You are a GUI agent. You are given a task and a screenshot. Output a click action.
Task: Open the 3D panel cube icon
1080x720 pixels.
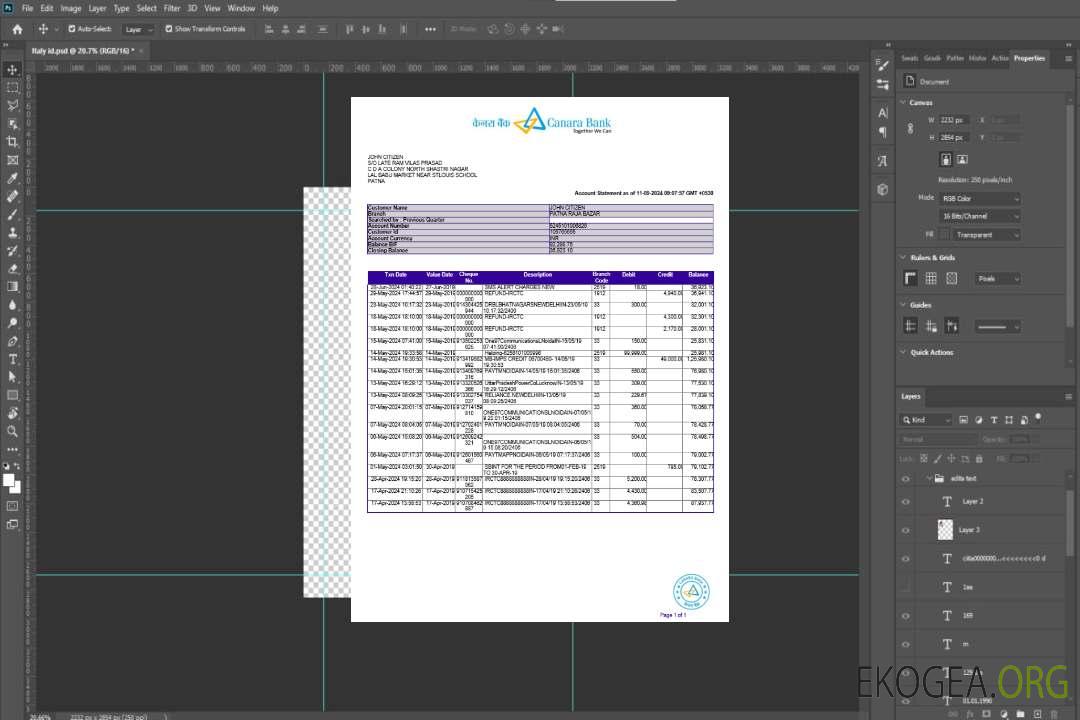click(882, 189)
